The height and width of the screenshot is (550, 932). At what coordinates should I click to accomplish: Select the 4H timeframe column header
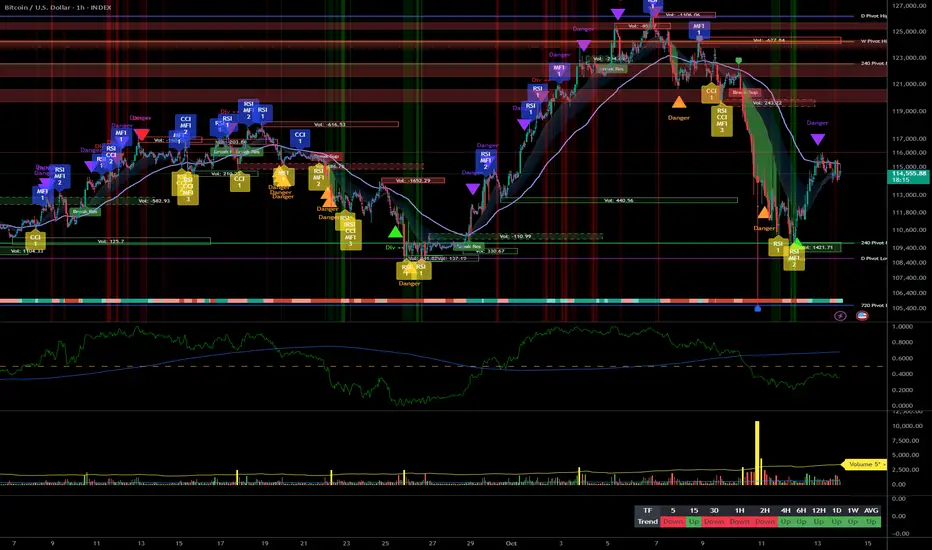[x=785, y=510]
